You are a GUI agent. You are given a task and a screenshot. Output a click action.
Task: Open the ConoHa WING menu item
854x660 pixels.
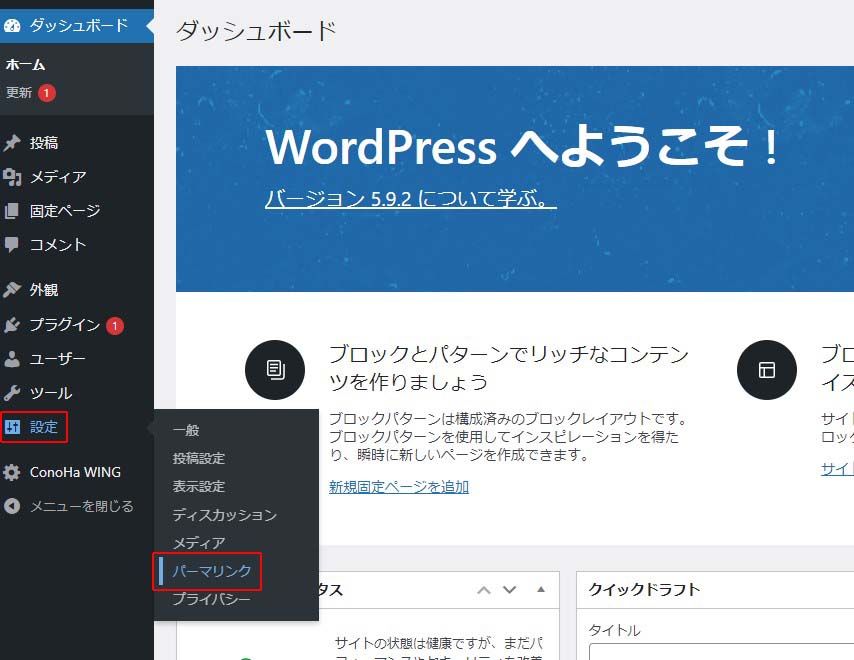77,472
